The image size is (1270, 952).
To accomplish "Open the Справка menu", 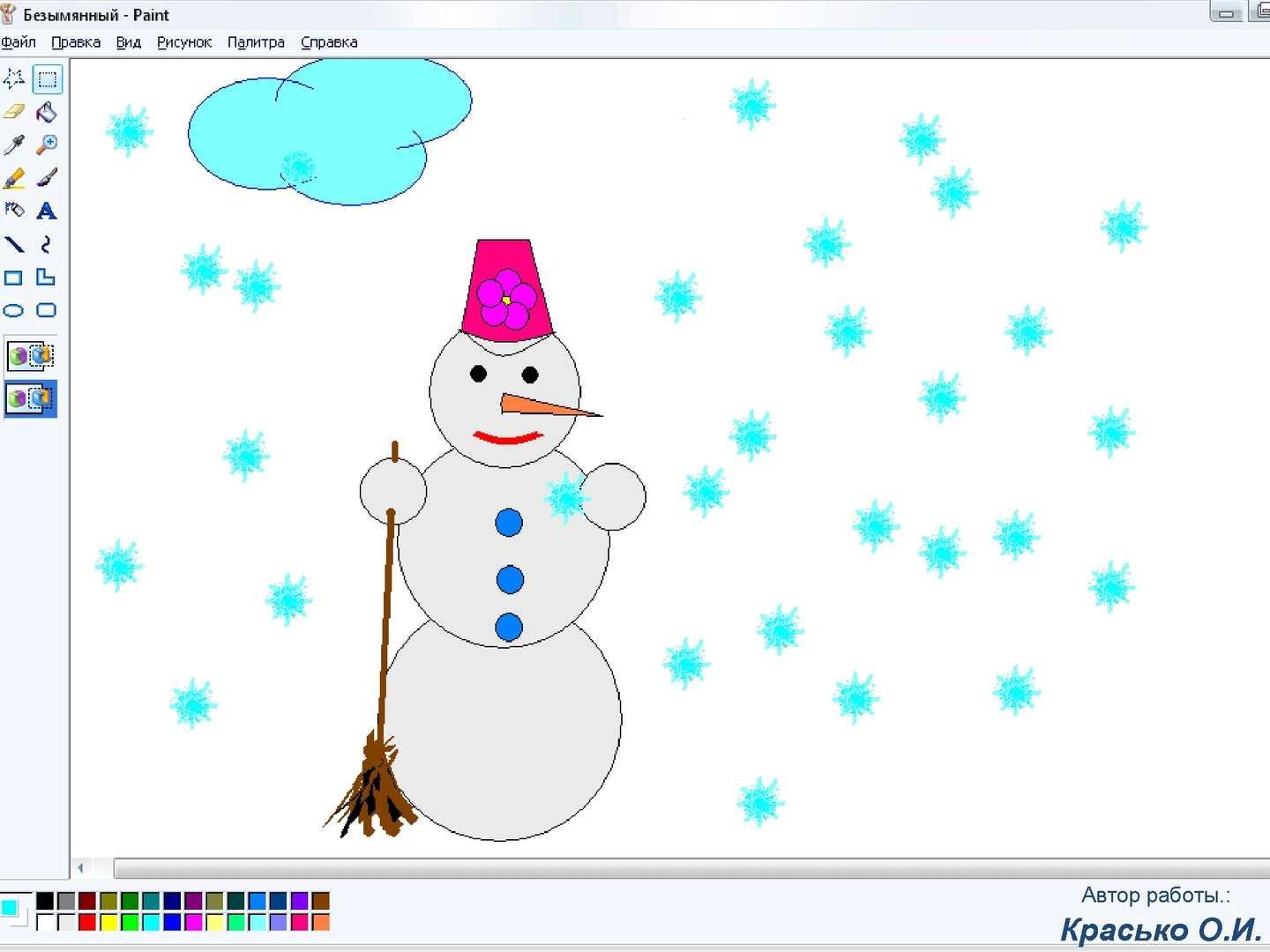I will point(329,42).
